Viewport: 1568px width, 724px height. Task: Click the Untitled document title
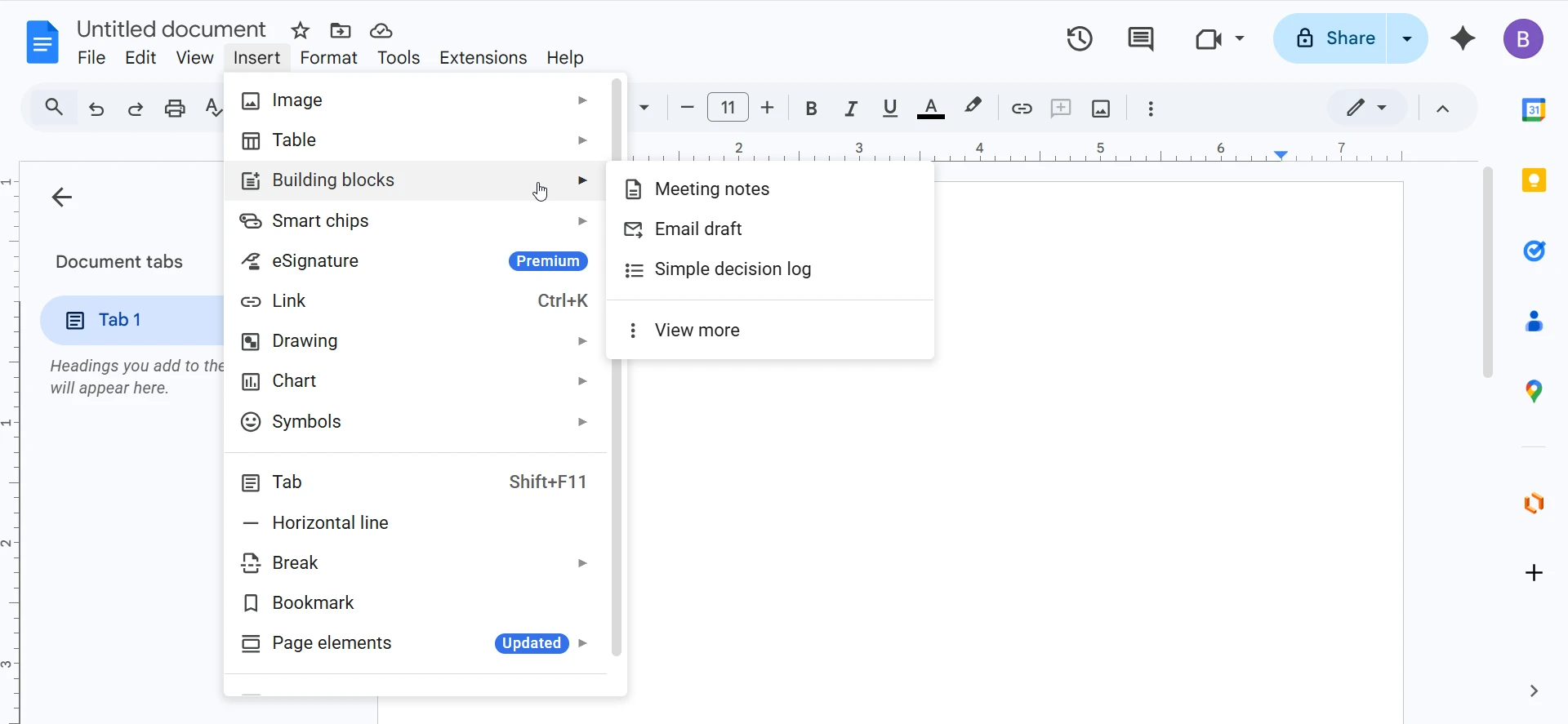coord(171,29)
